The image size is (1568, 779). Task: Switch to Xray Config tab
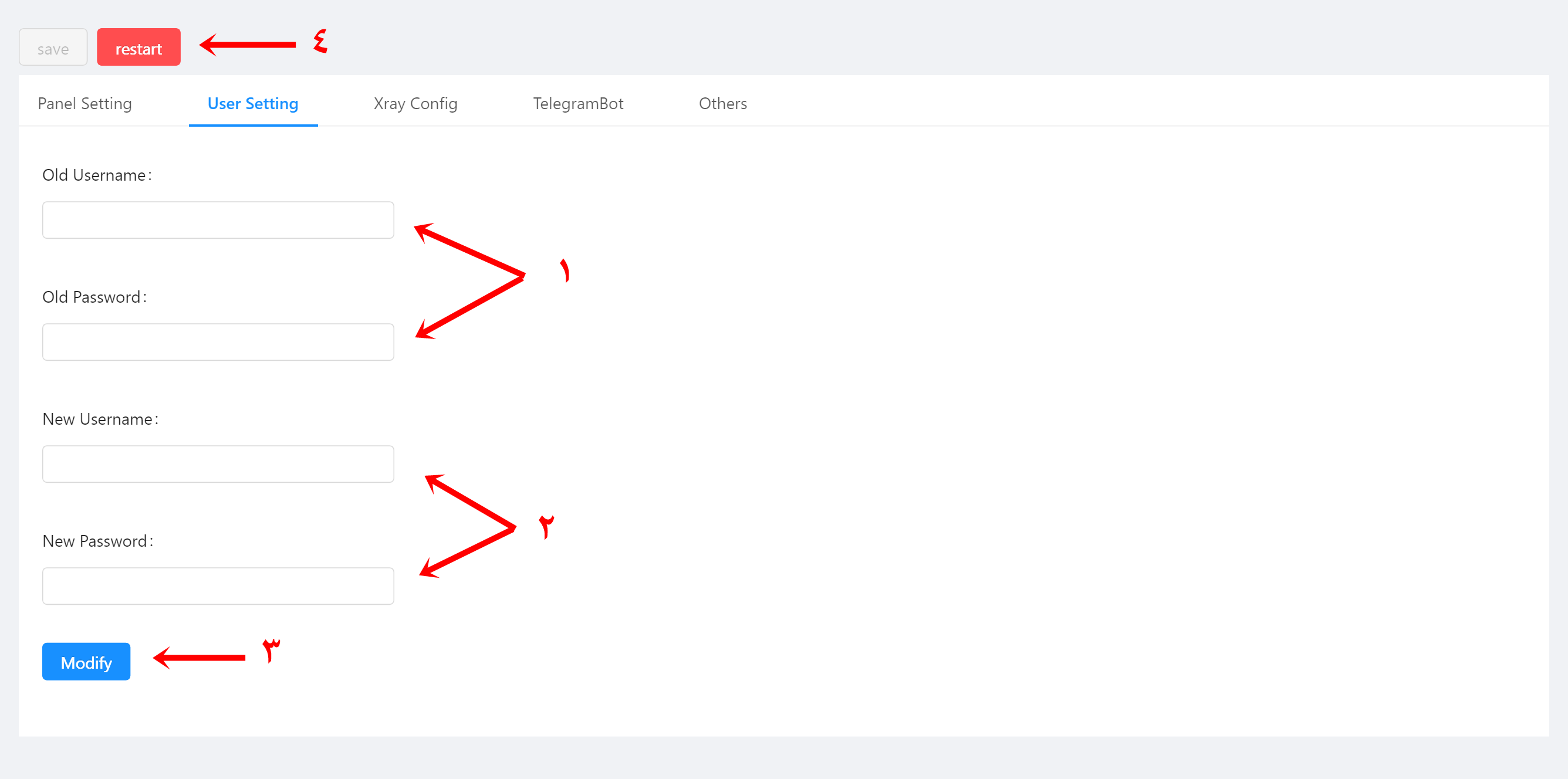coord(416,103)
